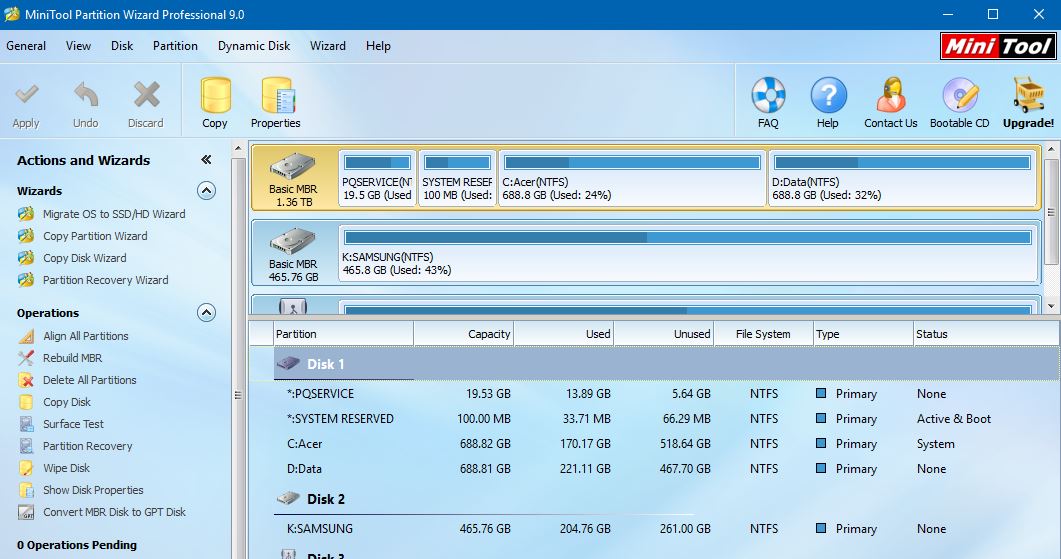Choose the Copy Disk operation
The image size is (1061, 559).
tap(66, 402)
